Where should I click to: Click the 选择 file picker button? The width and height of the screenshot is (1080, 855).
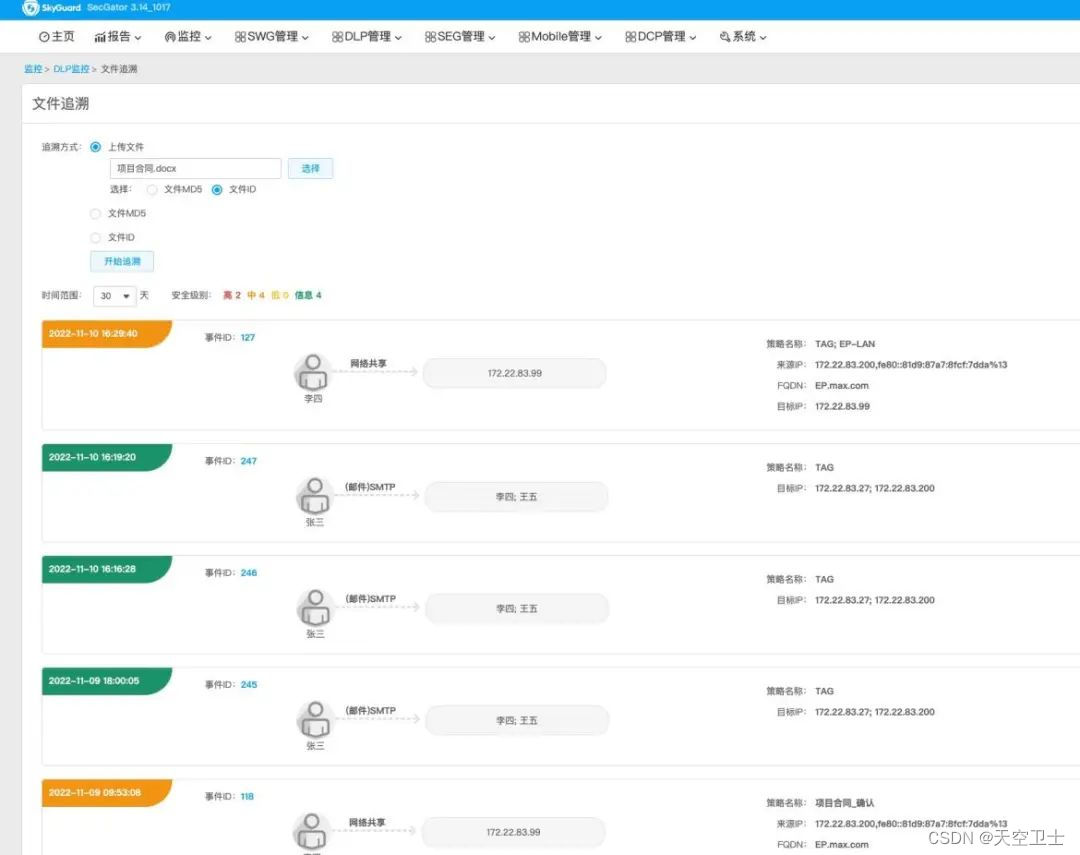tap(310, 167)
